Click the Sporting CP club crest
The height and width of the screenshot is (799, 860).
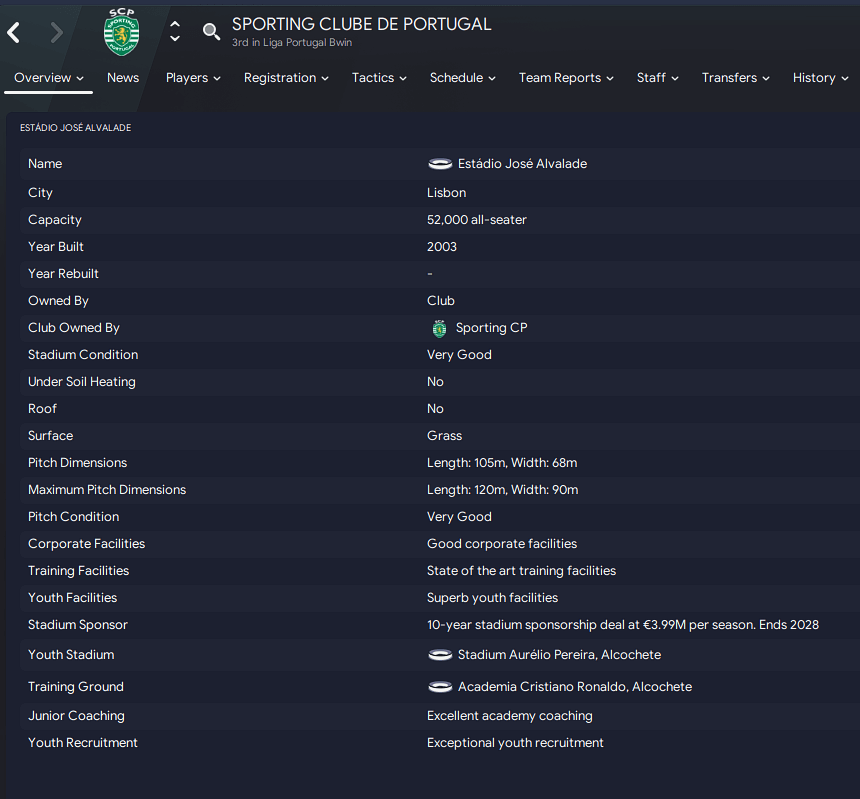(x=121, y=32)
